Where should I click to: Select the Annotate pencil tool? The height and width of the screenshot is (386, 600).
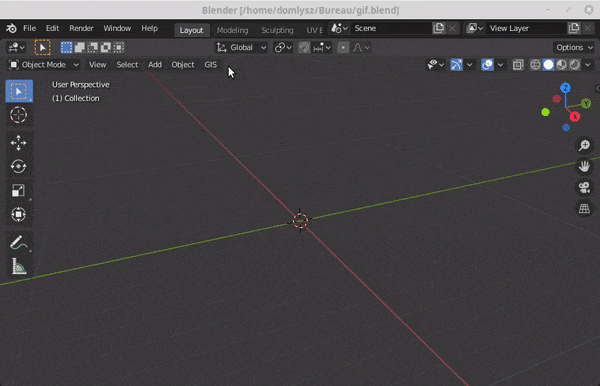pos(19,243)
